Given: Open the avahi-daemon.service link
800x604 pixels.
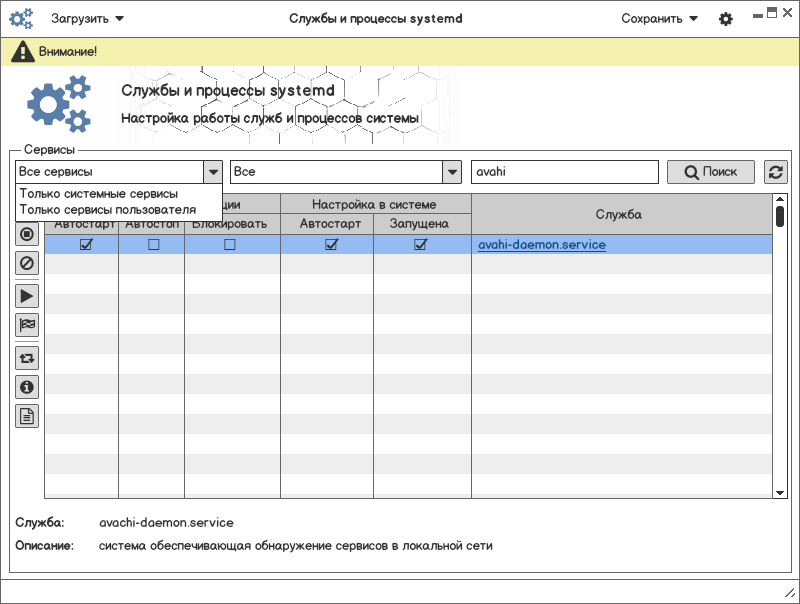Looking at the screenshot, I should [541, 245].
